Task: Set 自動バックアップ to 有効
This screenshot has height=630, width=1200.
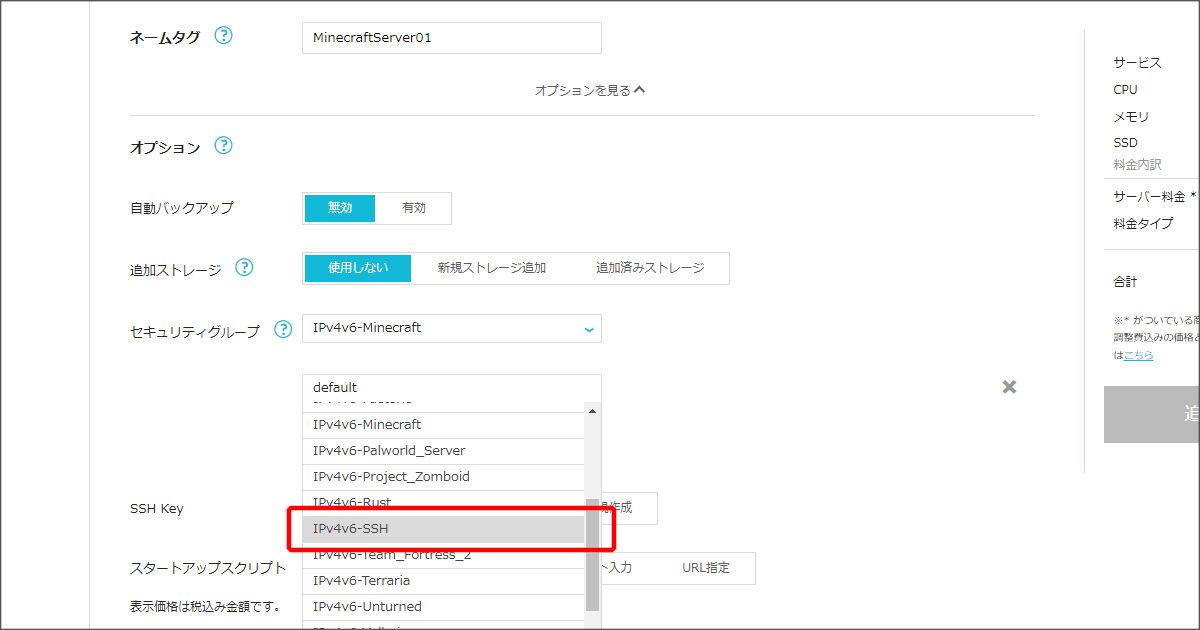Action: point(413,208)
